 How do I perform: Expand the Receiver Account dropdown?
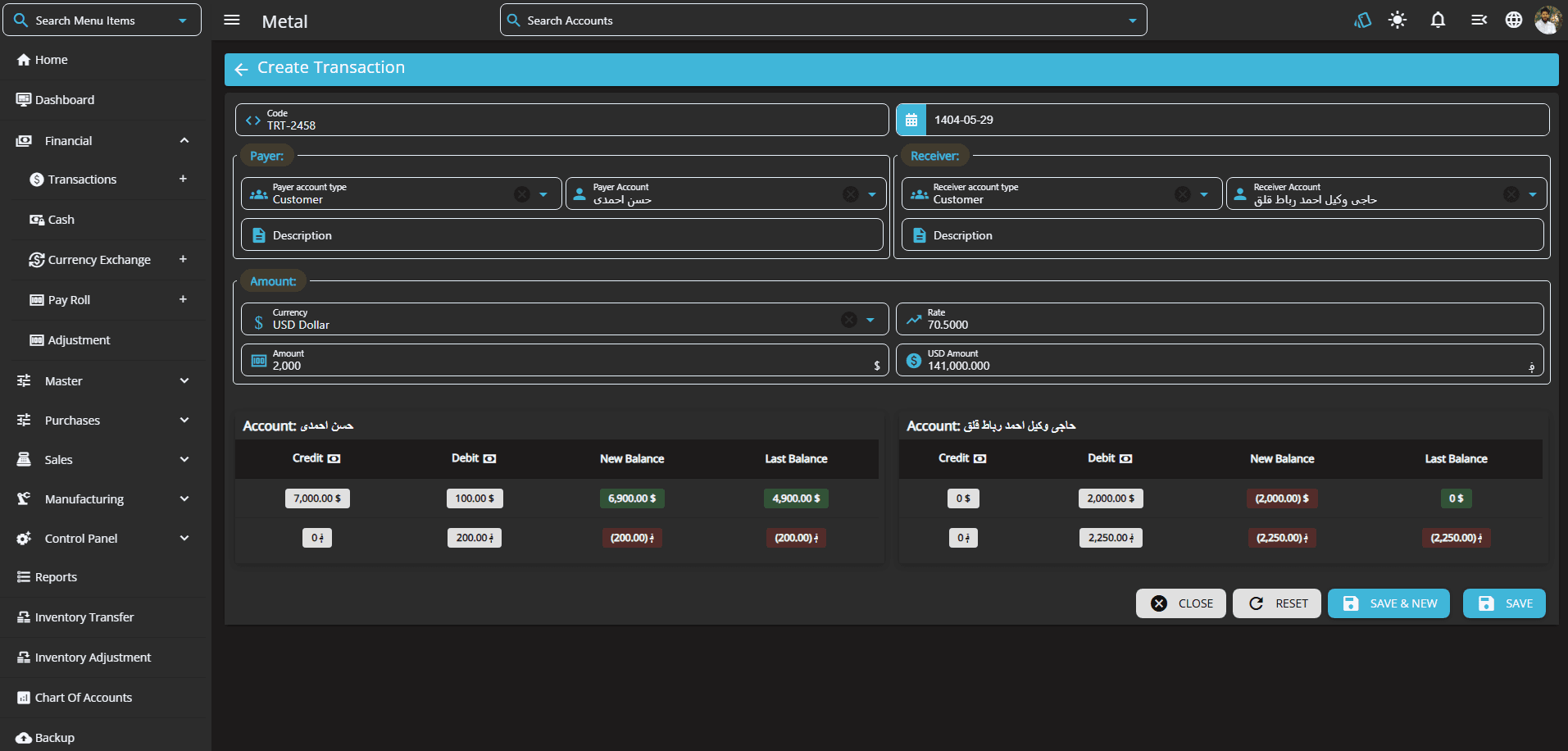pyautogui.click(x=1532, y=193)
